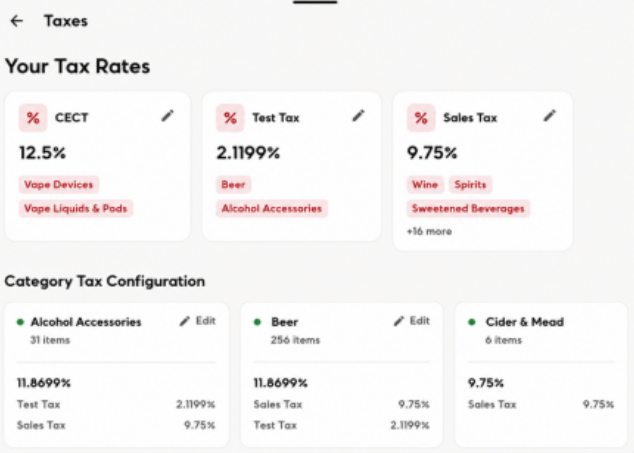Viewport: 634px width, 453px height.
Task: Select the Vape Devices tag
Action: pos(59,184)
